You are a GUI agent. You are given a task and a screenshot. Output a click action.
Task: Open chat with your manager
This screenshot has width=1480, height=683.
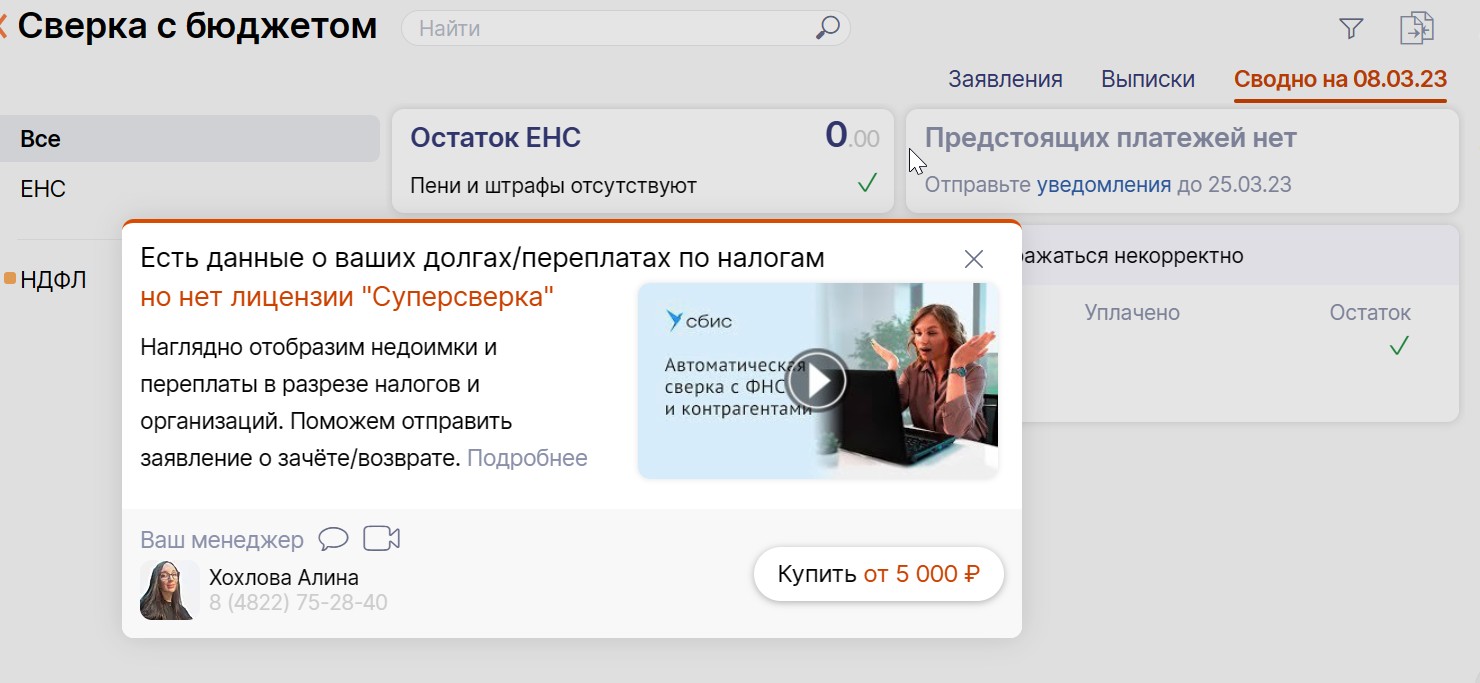[x=333, y=539]
